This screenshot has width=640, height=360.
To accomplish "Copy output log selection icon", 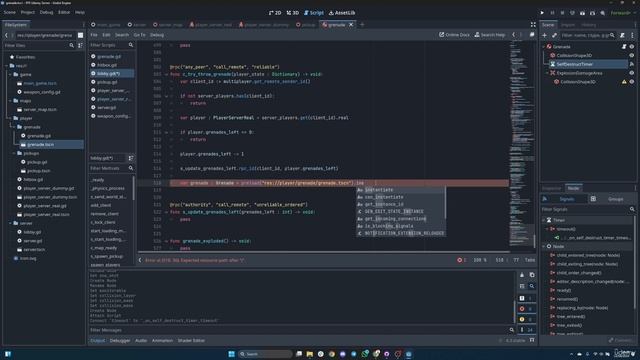I will coord(532,275).
